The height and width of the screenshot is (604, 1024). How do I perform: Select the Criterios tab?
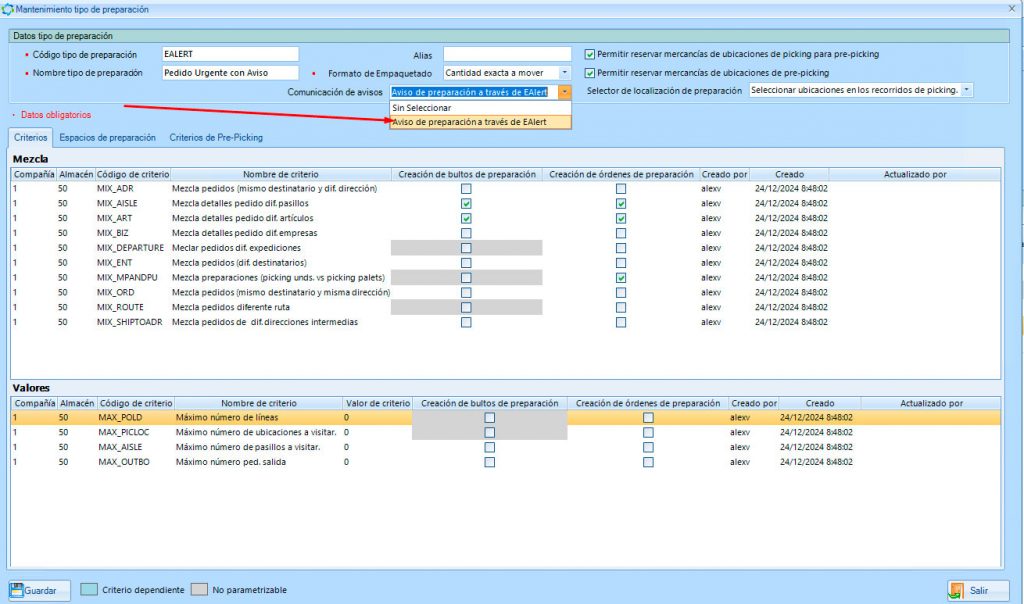pyautogui.click(x=30, y=137)
